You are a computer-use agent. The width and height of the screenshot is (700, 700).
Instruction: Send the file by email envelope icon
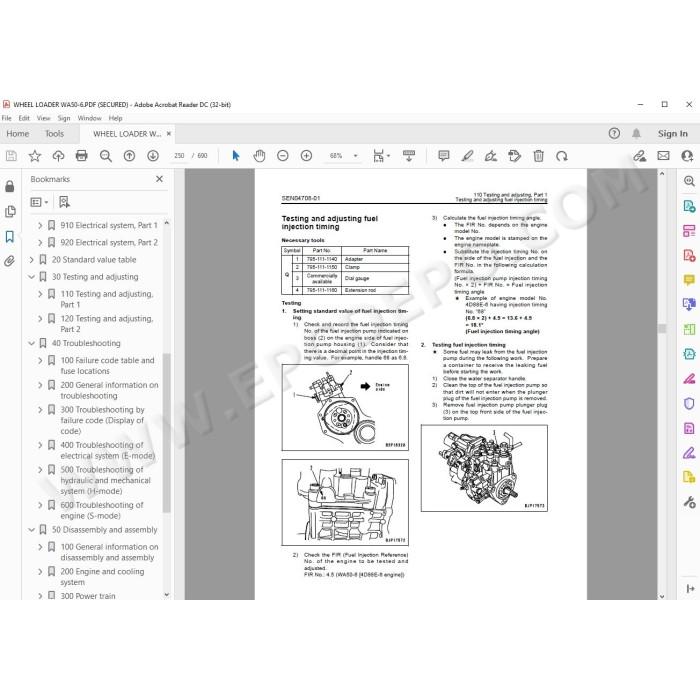point(663,156)
